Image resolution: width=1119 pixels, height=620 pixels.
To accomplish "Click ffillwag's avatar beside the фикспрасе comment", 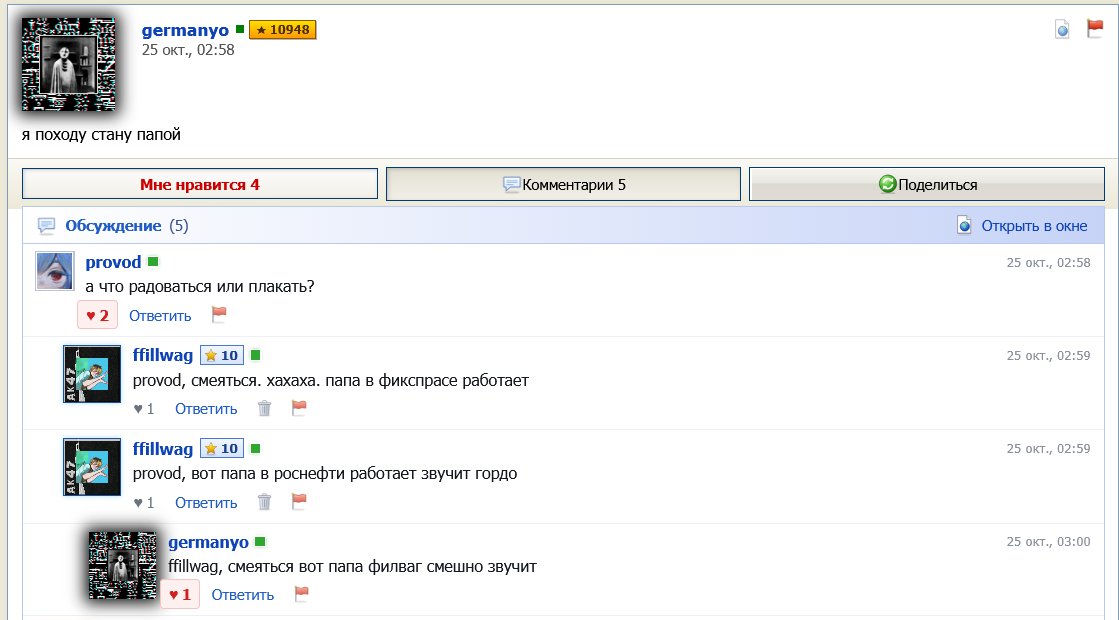I will (x=92, y=374).
